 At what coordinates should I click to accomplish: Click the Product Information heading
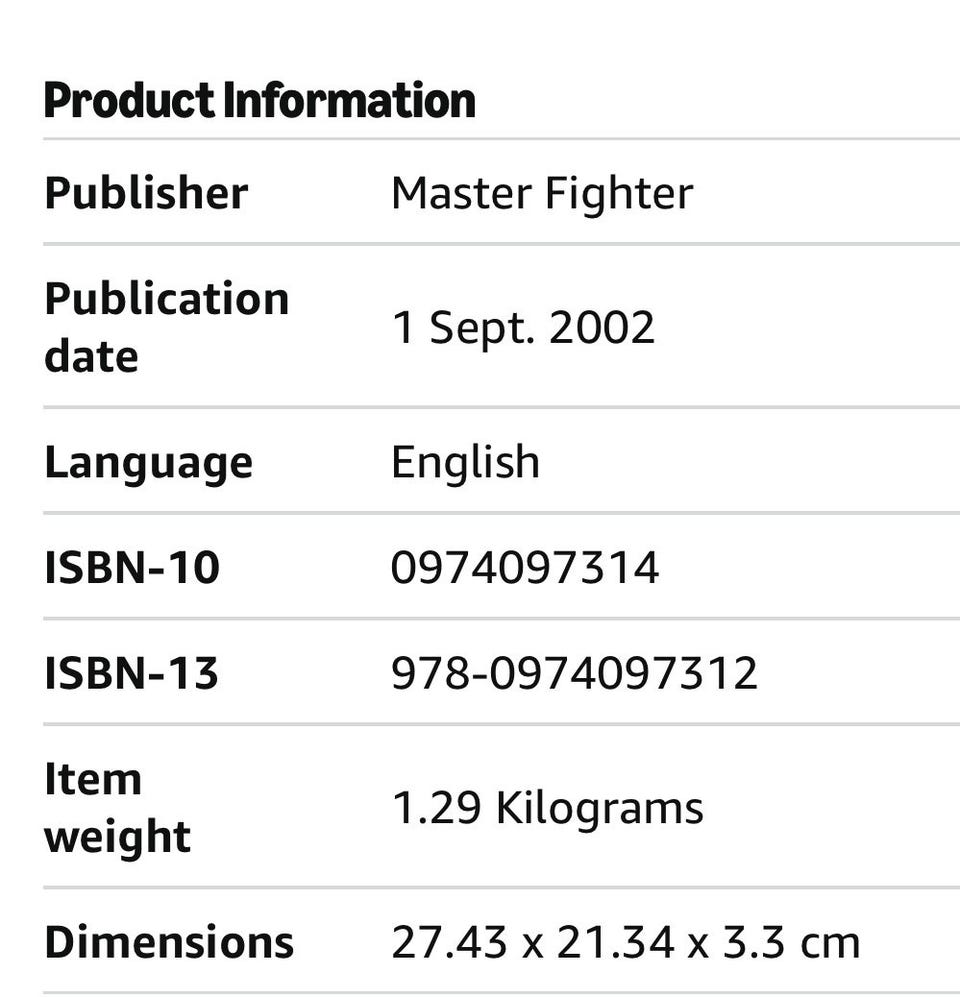[x=259, y=101]
